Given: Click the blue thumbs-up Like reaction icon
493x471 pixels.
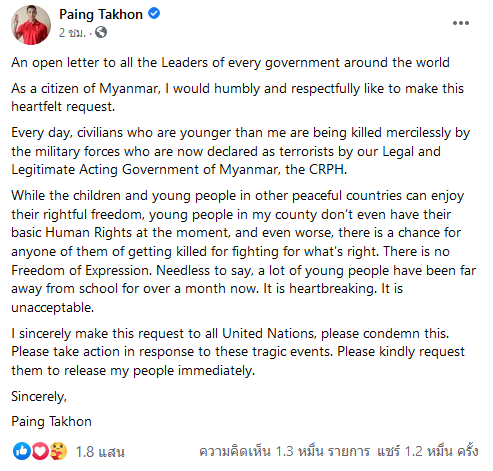Looking at the screenshot, I should tap(22, 451).
